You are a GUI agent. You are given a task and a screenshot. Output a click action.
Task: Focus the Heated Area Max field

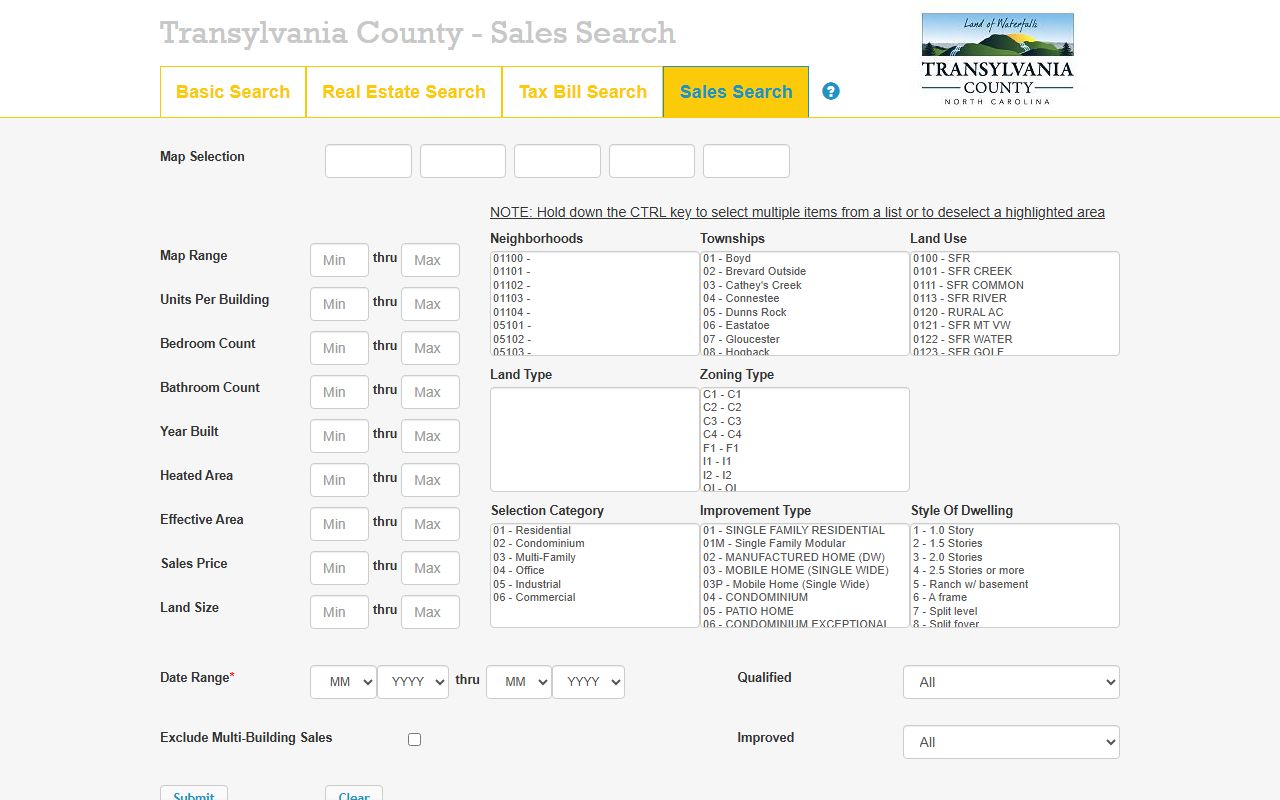pyautogui.click(x=430, y=480)
